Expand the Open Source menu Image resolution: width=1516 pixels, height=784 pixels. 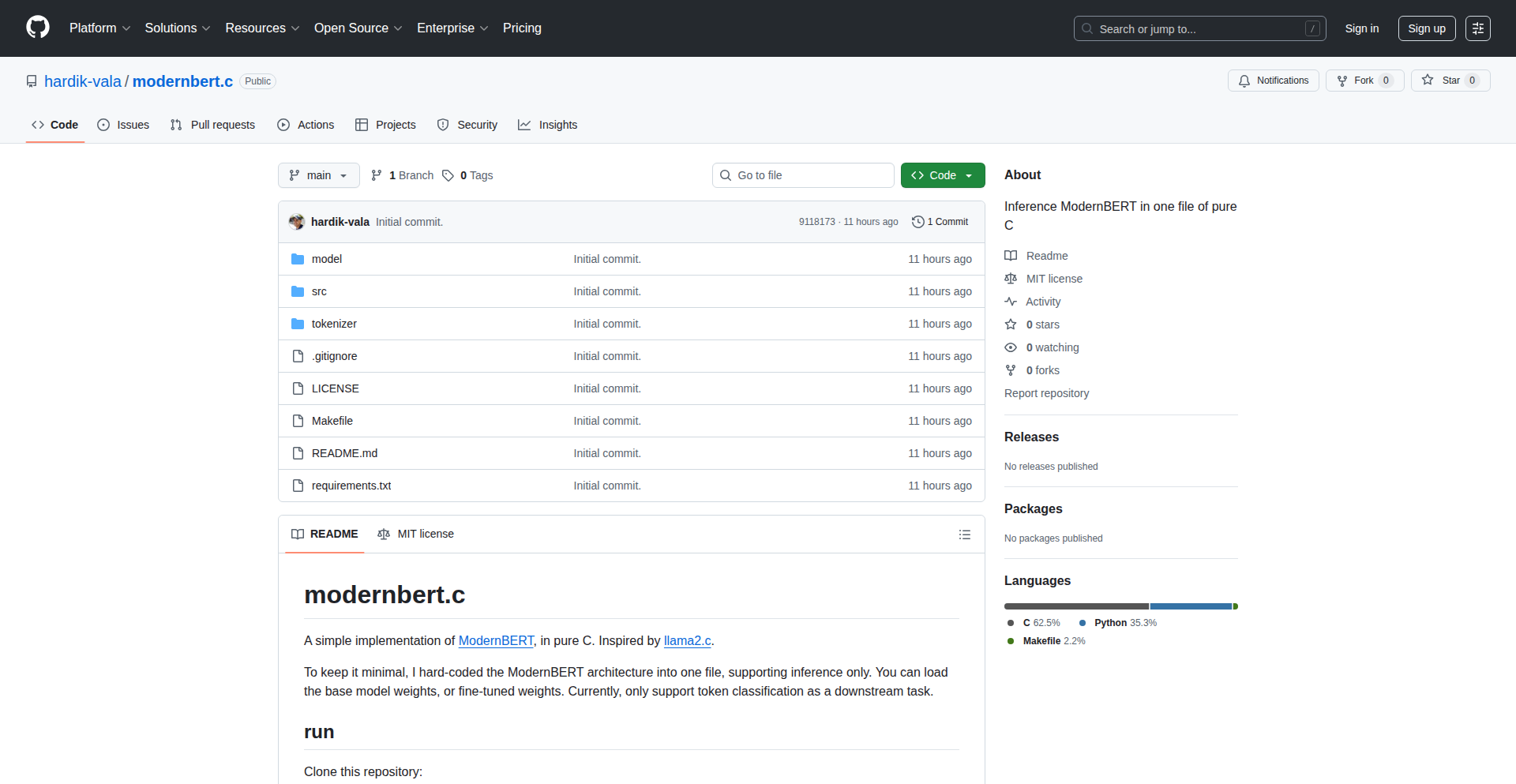point(358,28)
